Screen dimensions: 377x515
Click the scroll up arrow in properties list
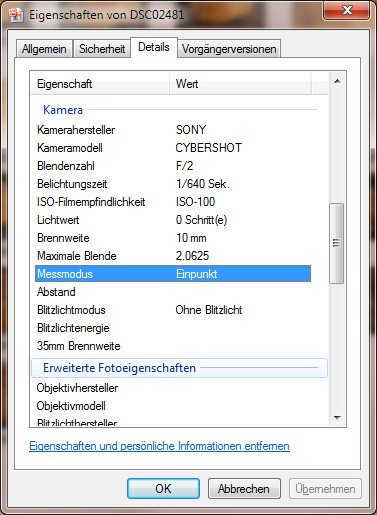click(x=337, y=81)
